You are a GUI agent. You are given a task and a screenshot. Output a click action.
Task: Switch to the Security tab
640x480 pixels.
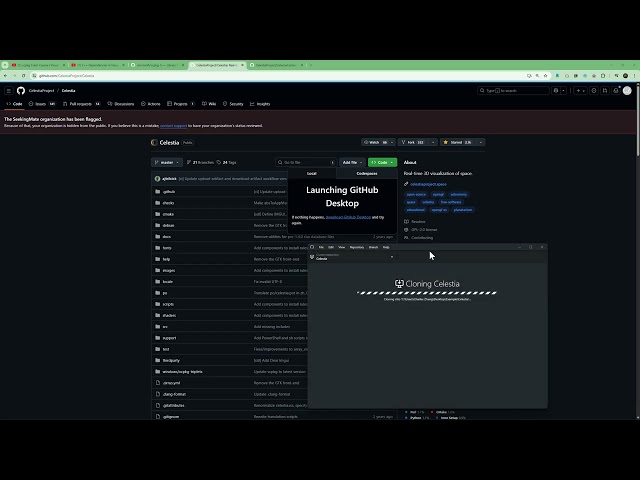tap(233, 104)
